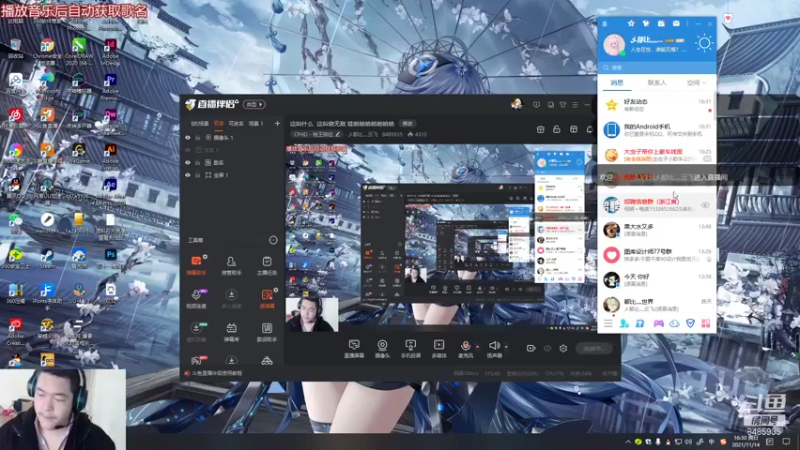Open 主播任务 tool in toolbox
Image resolution: width=800 pixels, height=450 pixels.
[266, 265]
